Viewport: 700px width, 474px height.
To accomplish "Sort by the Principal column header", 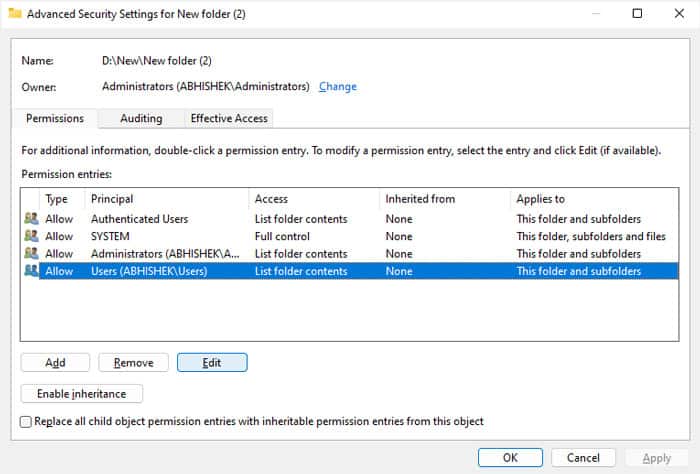I will [x=167, y=199].
